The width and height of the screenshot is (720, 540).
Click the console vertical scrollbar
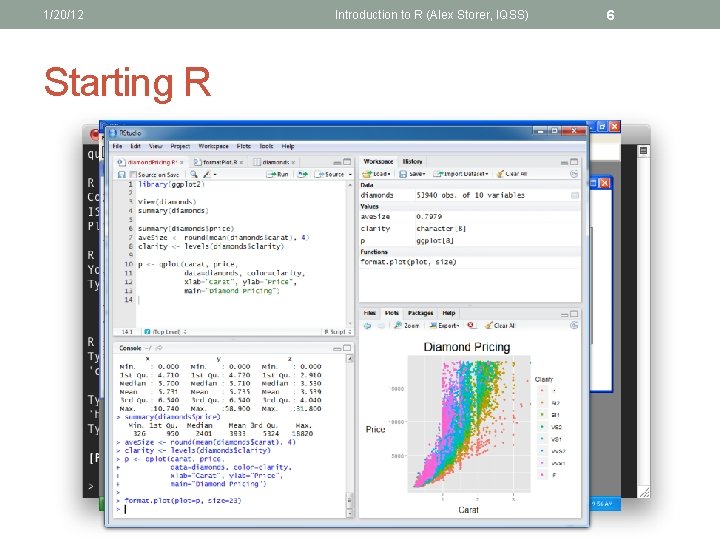tap(349, 436)
